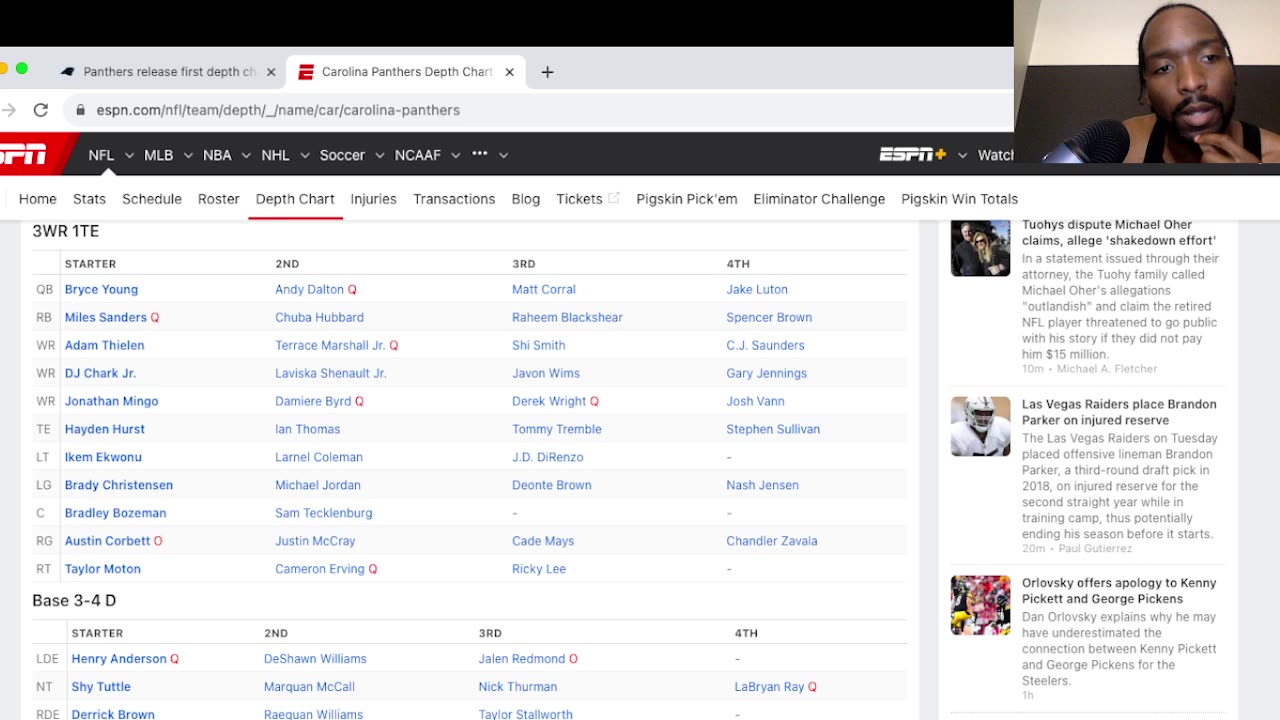
Task: Close the Carolina Panthers Depth Chart tab
Action: coord(509,72)
